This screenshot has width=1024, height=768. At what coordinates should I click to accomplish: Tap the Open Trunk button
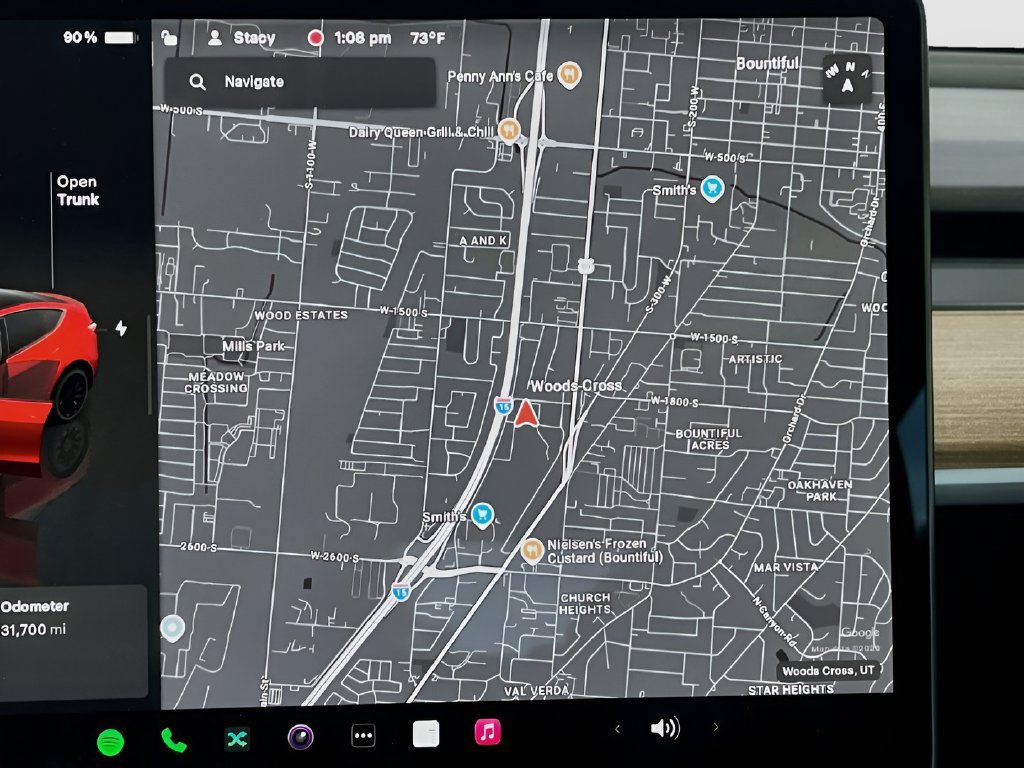77,191
